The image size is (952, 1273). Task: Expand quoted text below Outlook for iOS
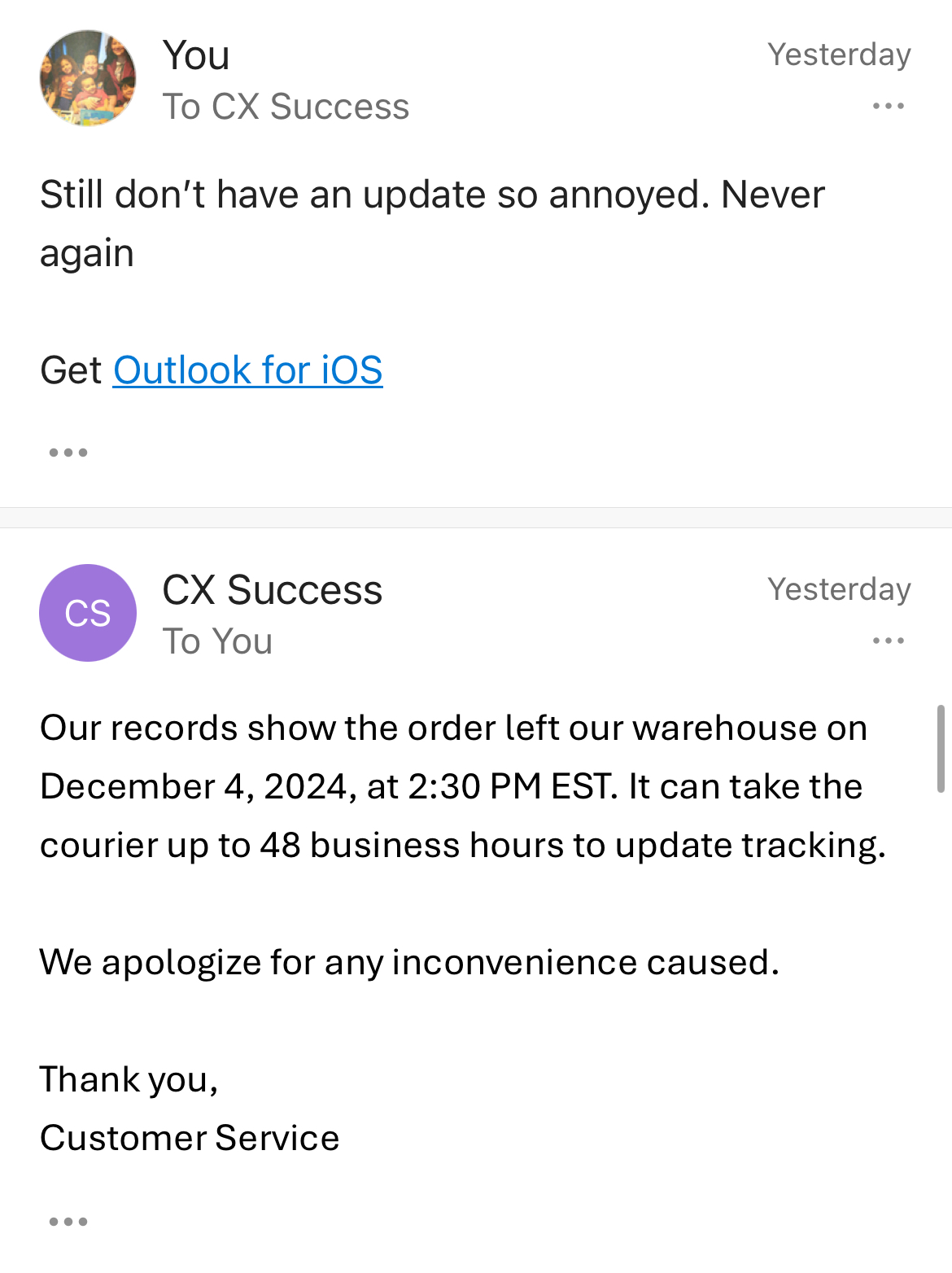click(x=68, y=453)
